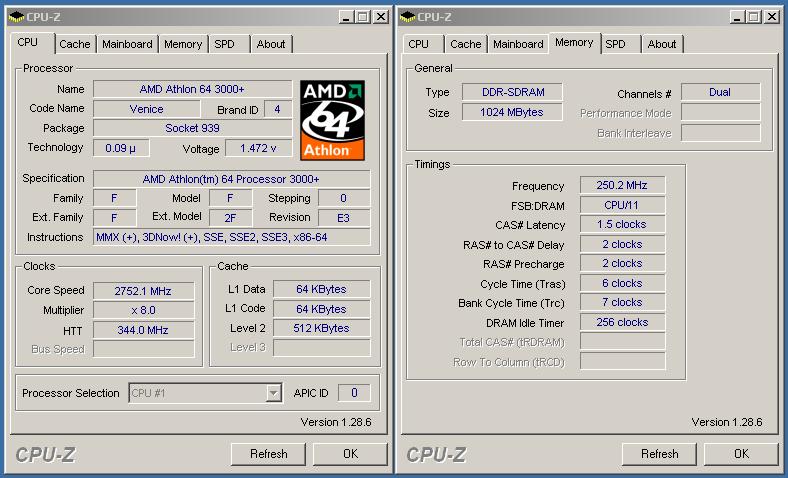
Task: Click the APIC ID value field
Action: pyautogui.click(x=354, y=393)
